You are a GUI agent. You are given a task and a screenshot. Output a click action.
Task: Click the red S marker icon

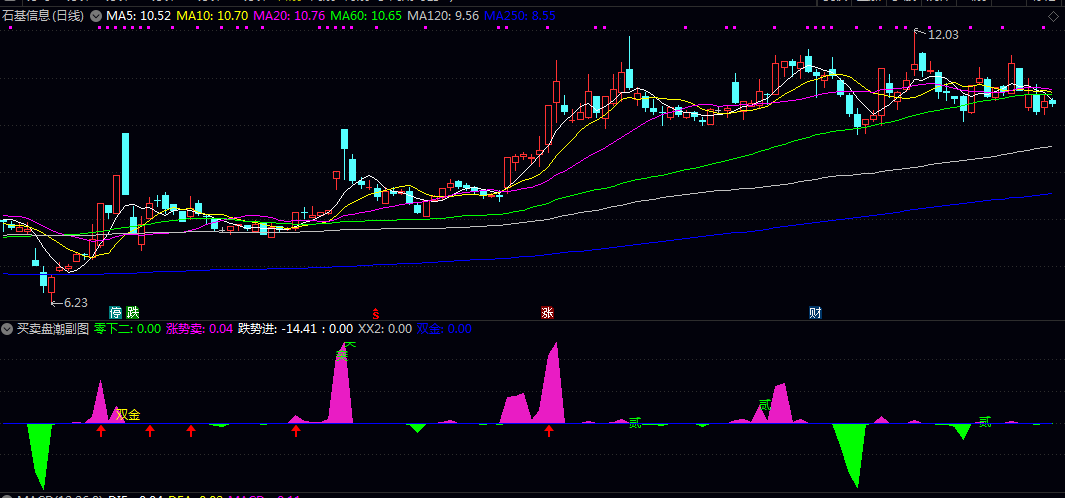tap(375, 313)
